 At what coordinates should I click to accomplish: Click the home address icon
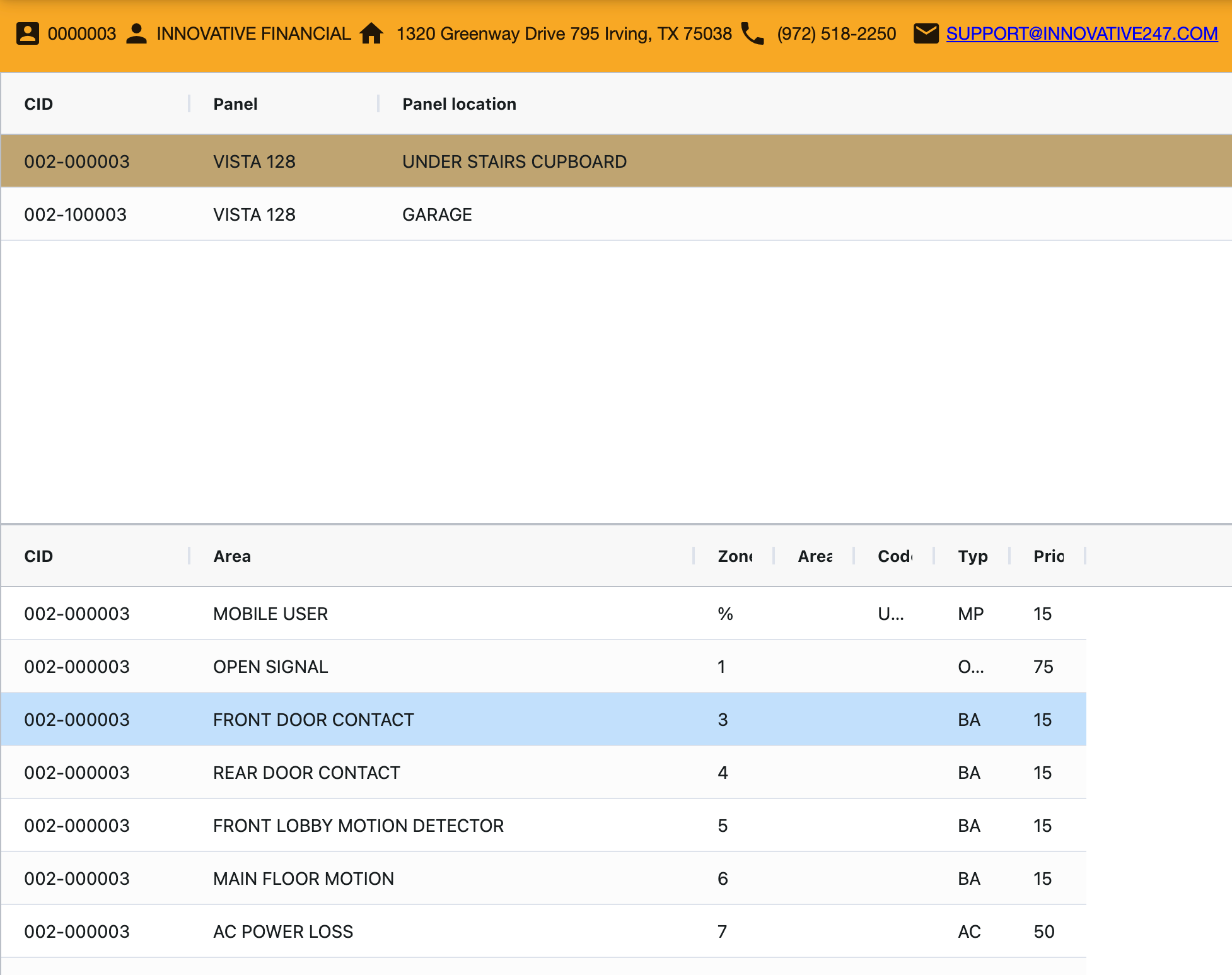point(371,33)
